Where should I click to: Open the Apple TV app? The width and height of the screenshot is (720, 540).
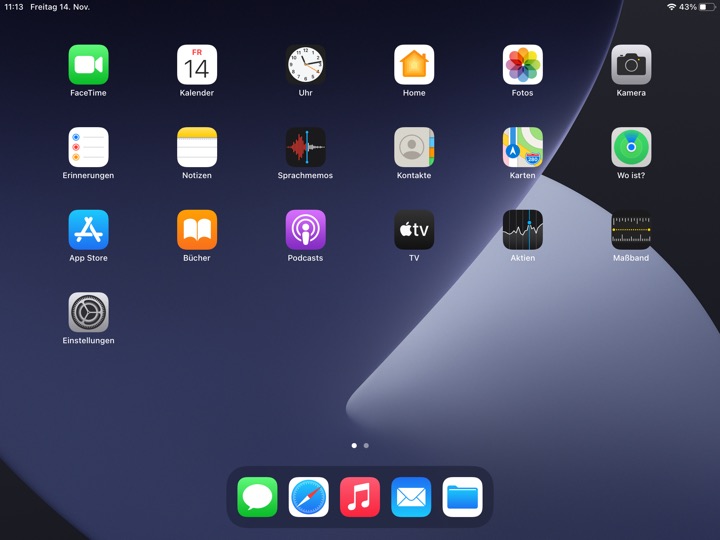coord(414,230)
